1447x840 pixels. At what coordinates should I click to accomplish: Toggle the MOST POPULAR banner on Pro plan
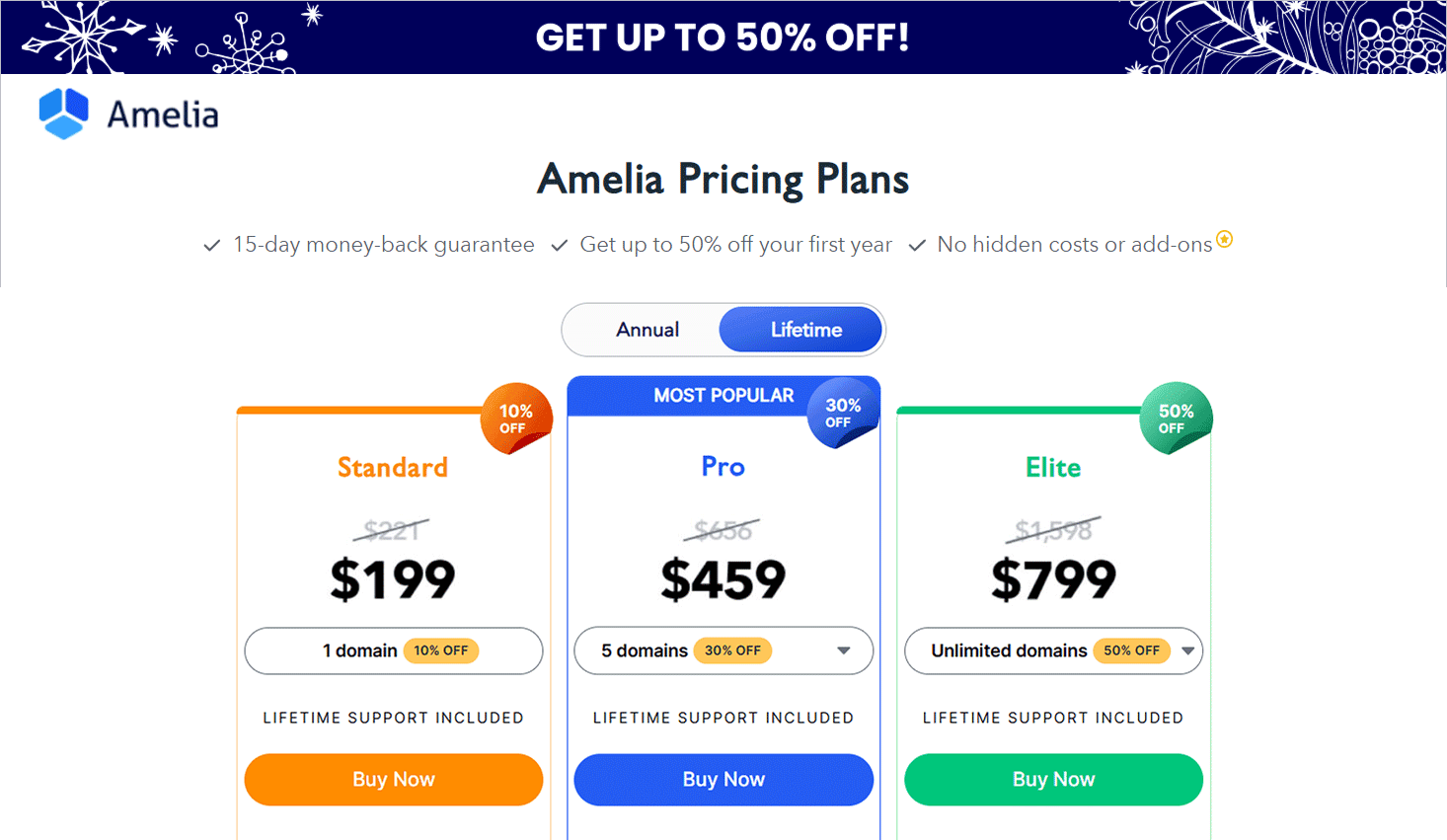pos(723,395)
